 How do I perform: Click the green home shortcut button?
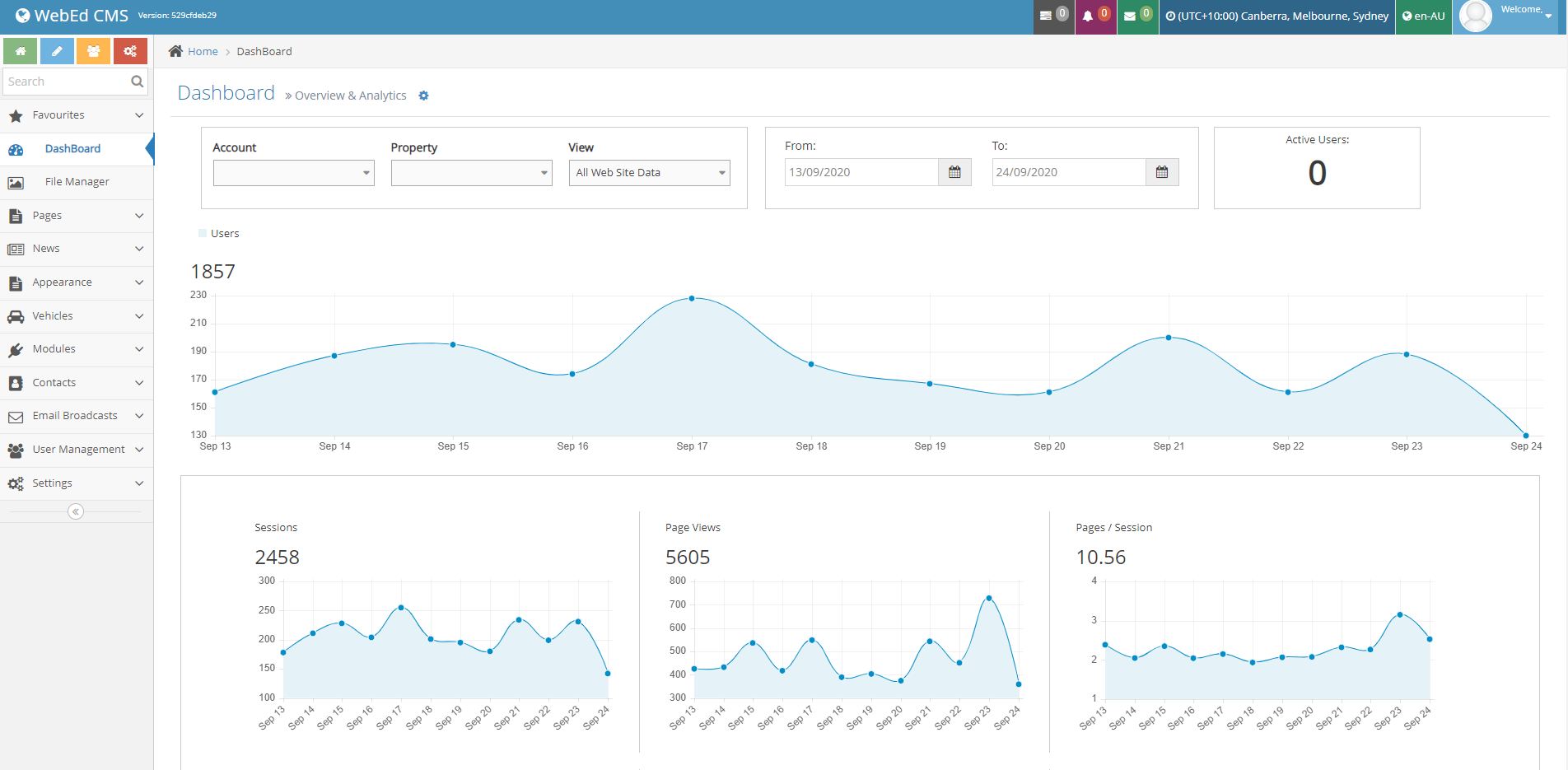pos(20,51)
